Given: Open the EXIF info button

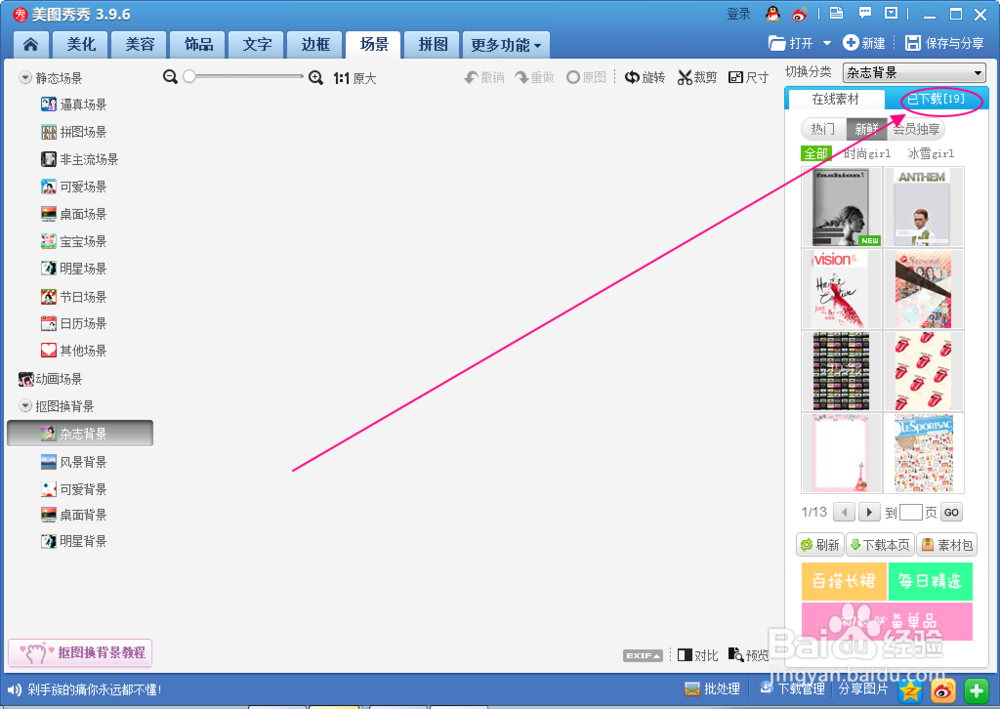Looking at the screenshot, I should (x=643, y=655).
